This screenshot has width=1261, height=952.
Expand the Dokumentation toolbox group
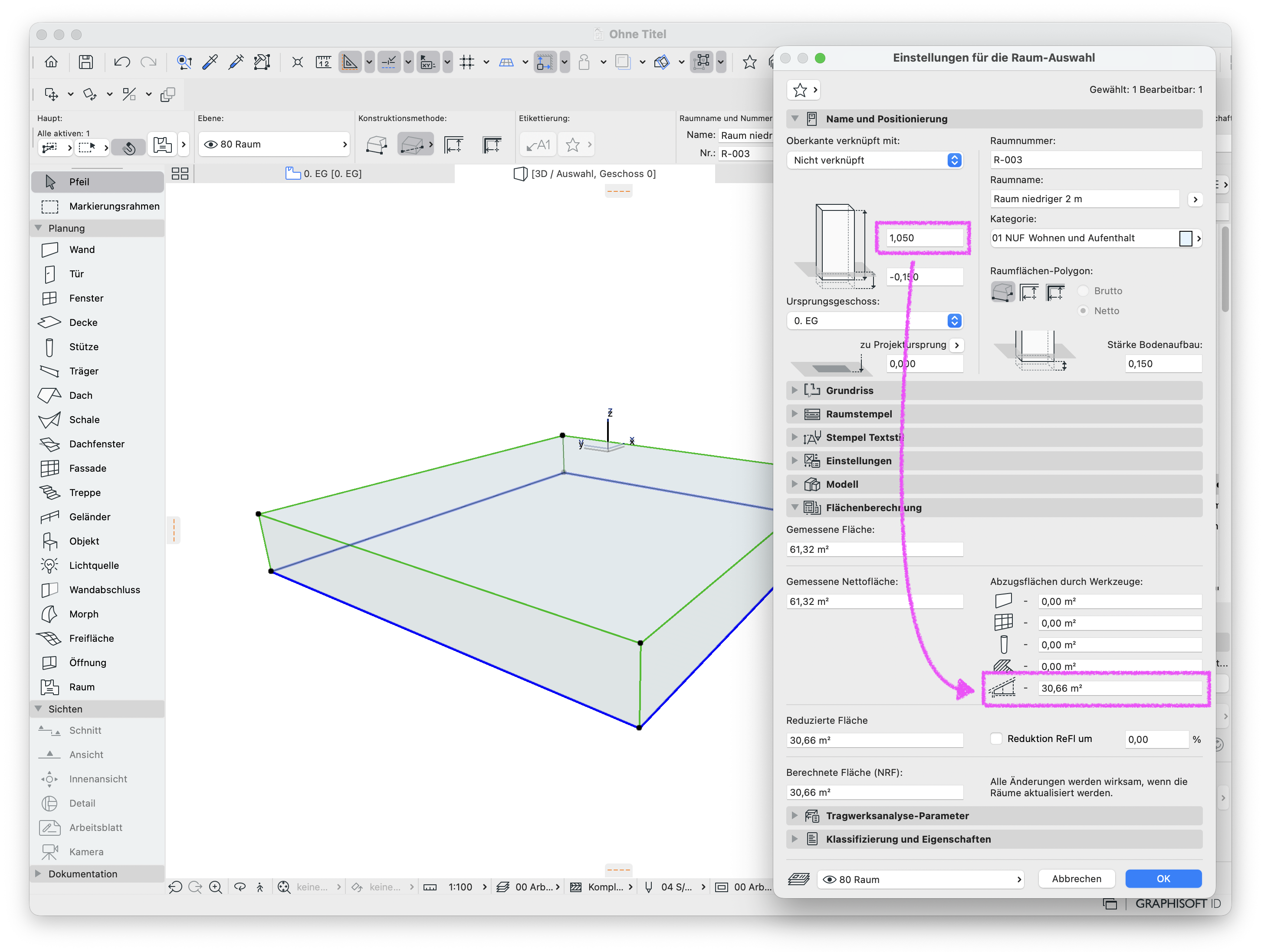[97, 874]
